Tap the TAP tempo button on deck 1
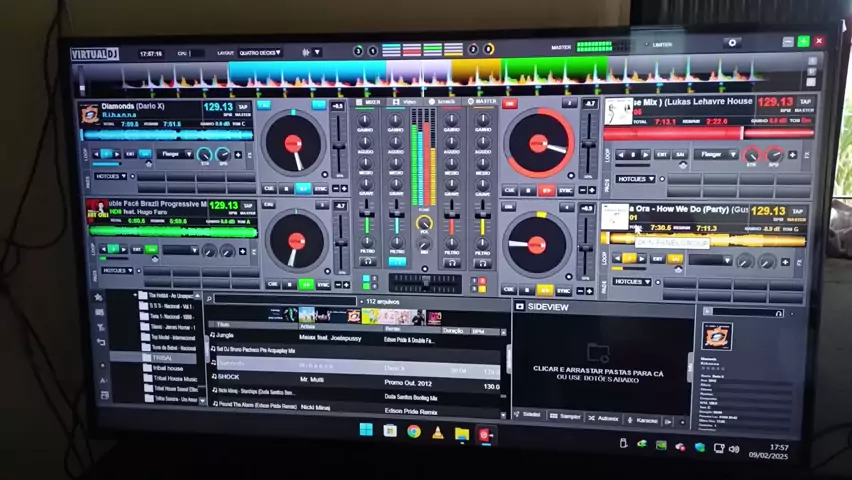This screenshot has width=852, height=480. click(x=243, y=106)
